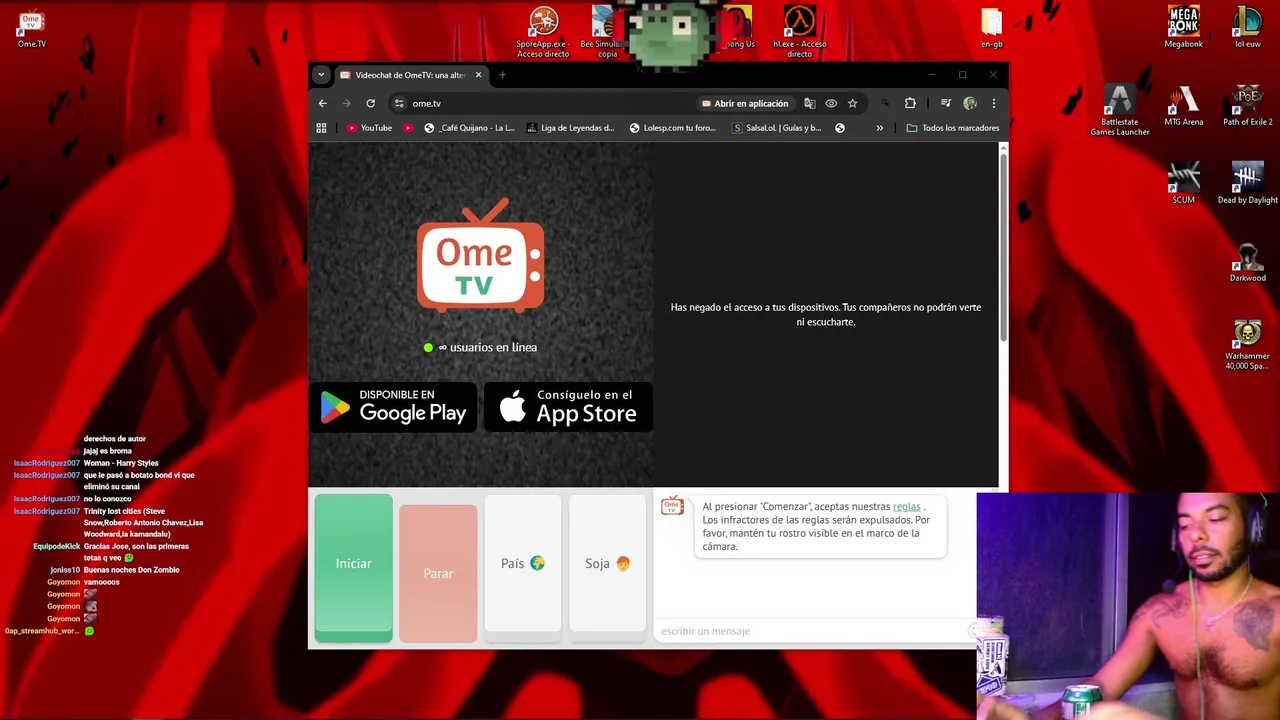Screen dimensions: 1280x720
Task: Open SporeApp.exe desktop shortcut
Action: coord(543,32)
